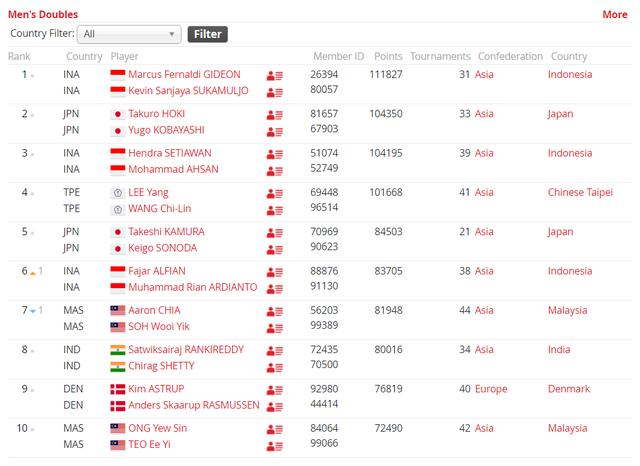
Task: Click Chinese Taipei flag beside LEE Yang
Action: [x=118, y=193]
